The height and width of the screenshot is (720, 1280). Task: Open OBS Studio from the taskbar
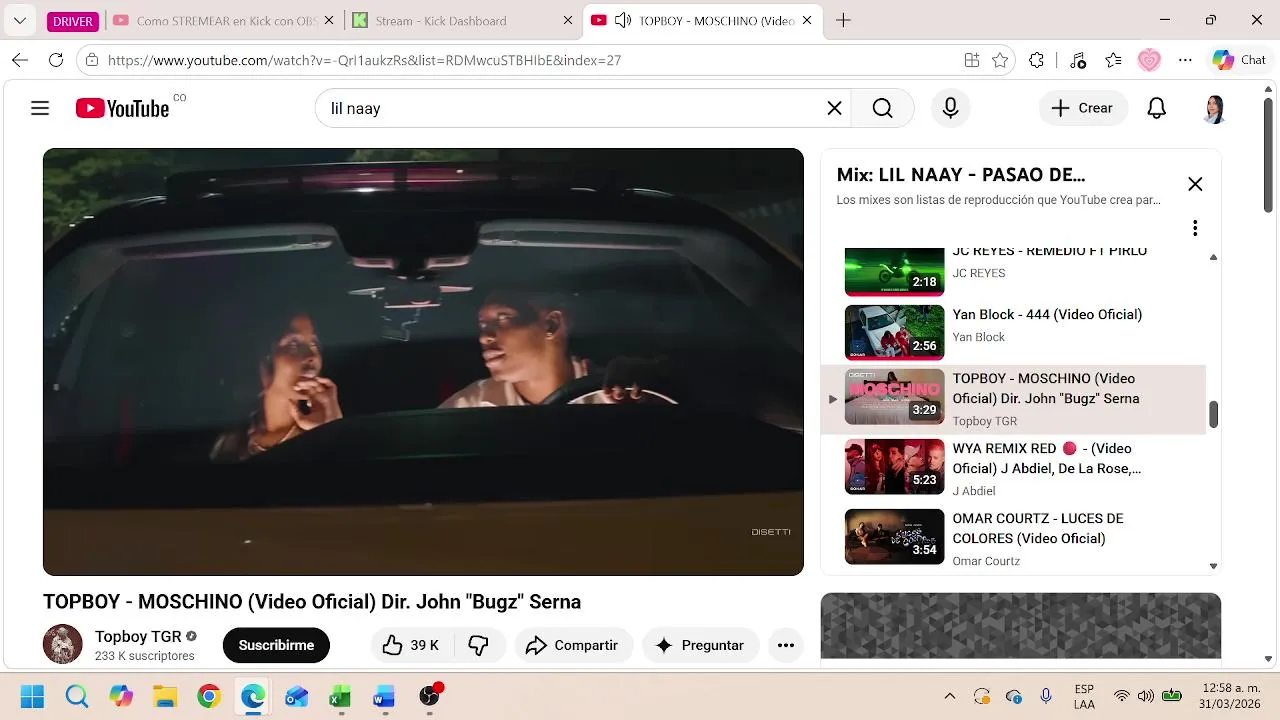[430, 696]
